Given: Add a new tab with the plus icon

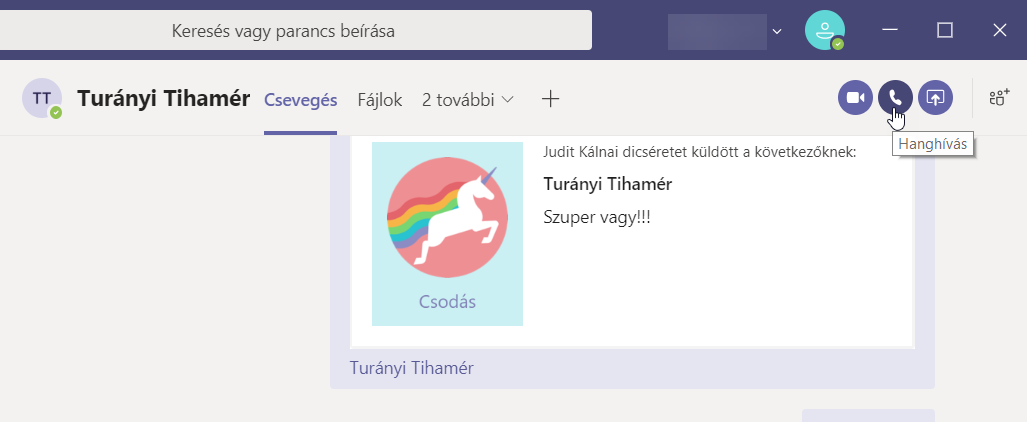Looking at the screenshot, I should [x=550, y=99].
